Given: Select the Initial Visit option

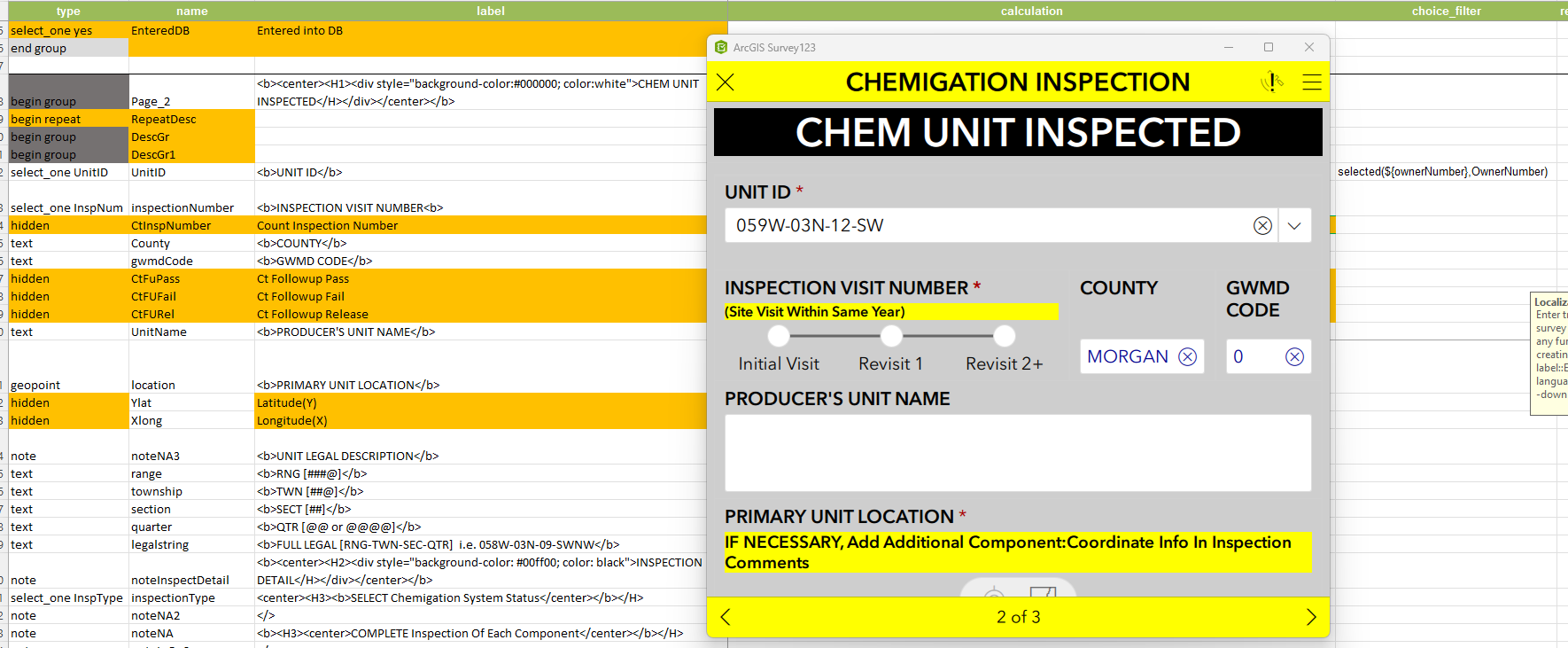Looking at the screenshot, I should (x=779, y=337).
